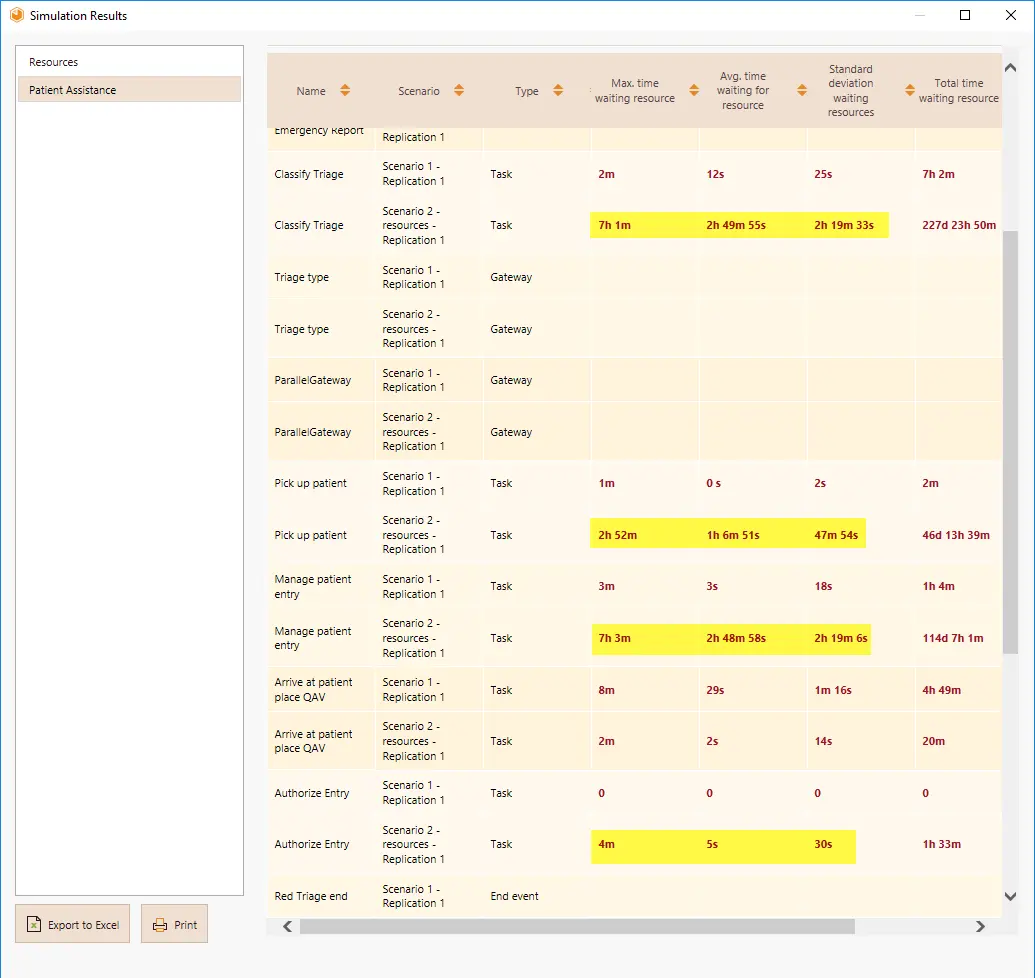The height and width of the screenshot is (978, 1035).
Task: Select the 227d 23h 50m total cell
Action: (959, 225)
